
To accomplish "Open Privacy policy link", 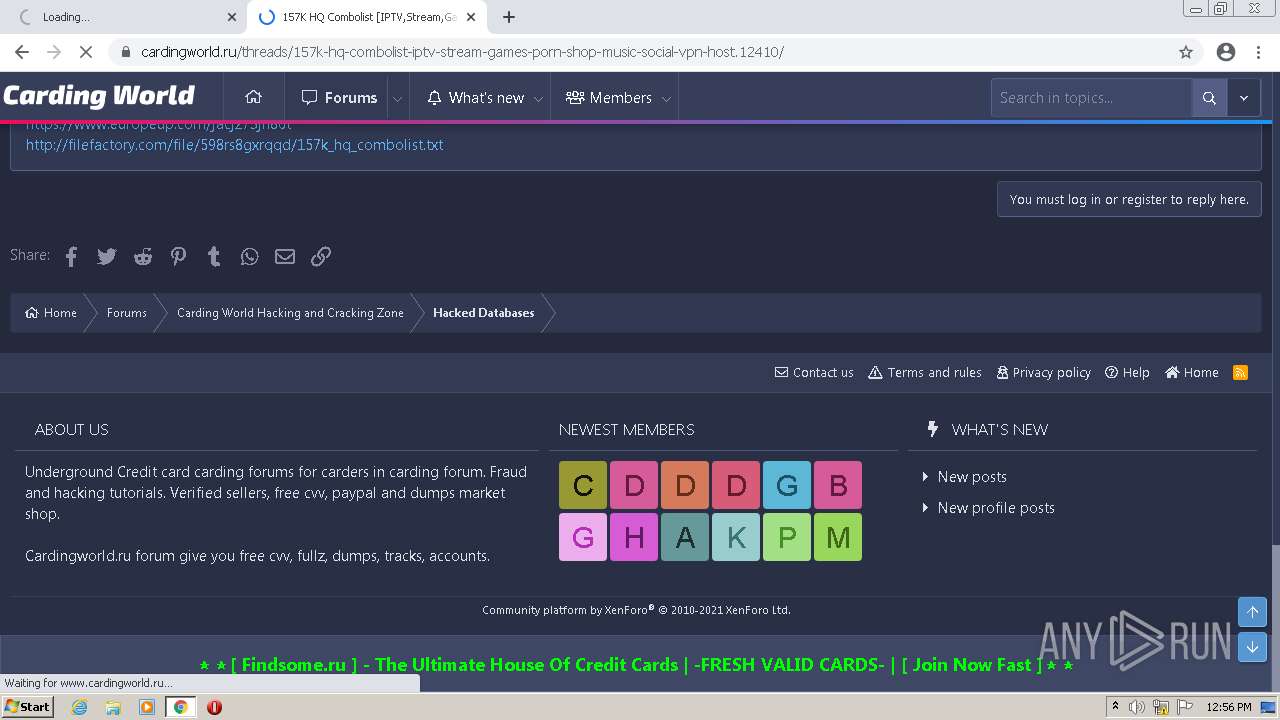I will pyautogui.click(x=1043, y=372).
